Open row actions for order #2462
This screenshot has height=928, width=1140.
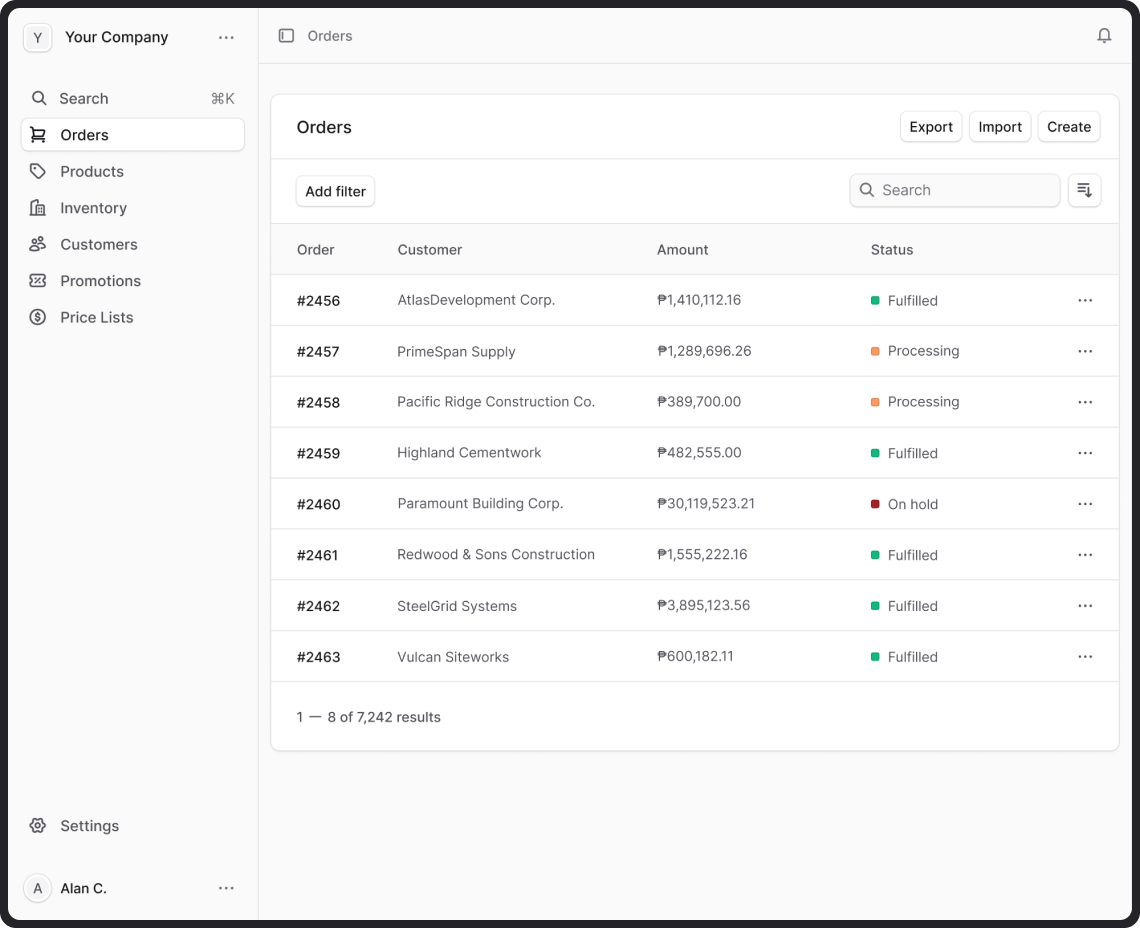click(1085, 606)
